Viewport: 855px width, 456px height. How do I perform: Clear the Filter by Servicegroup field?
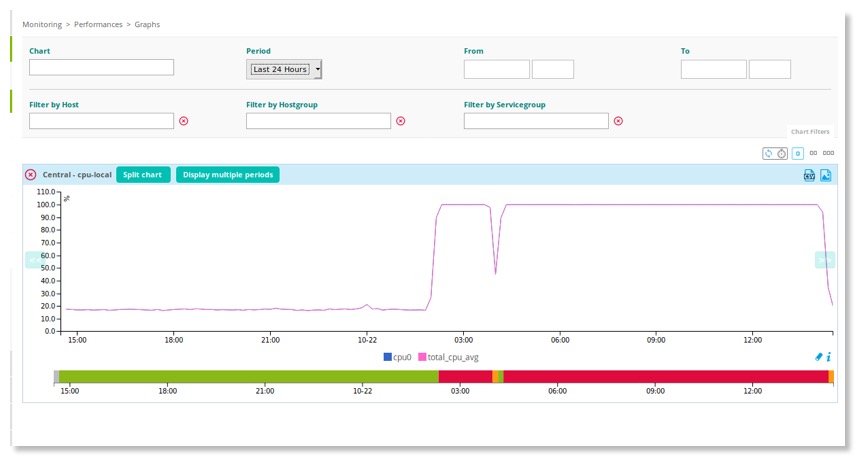pos(617,121)
